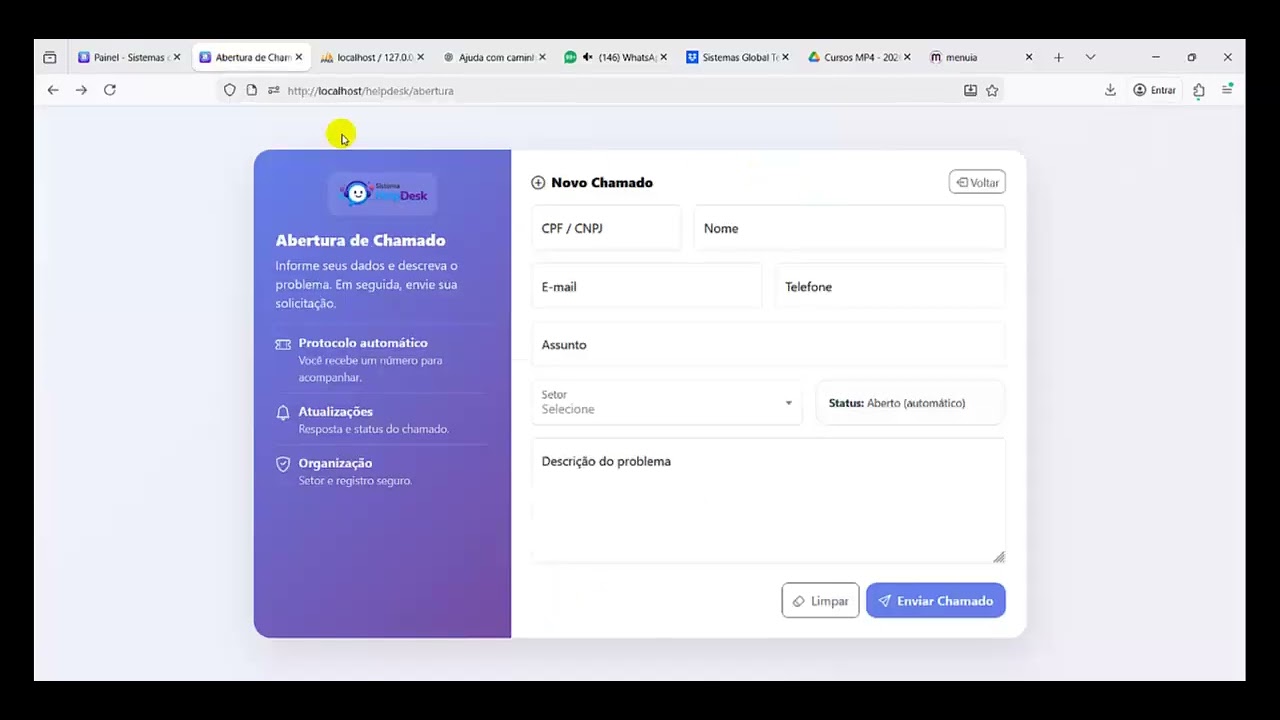This screenshot has width=1280, height=720.
Task: Click the Protocolo automático label
Action: click(x=363, y=343)
